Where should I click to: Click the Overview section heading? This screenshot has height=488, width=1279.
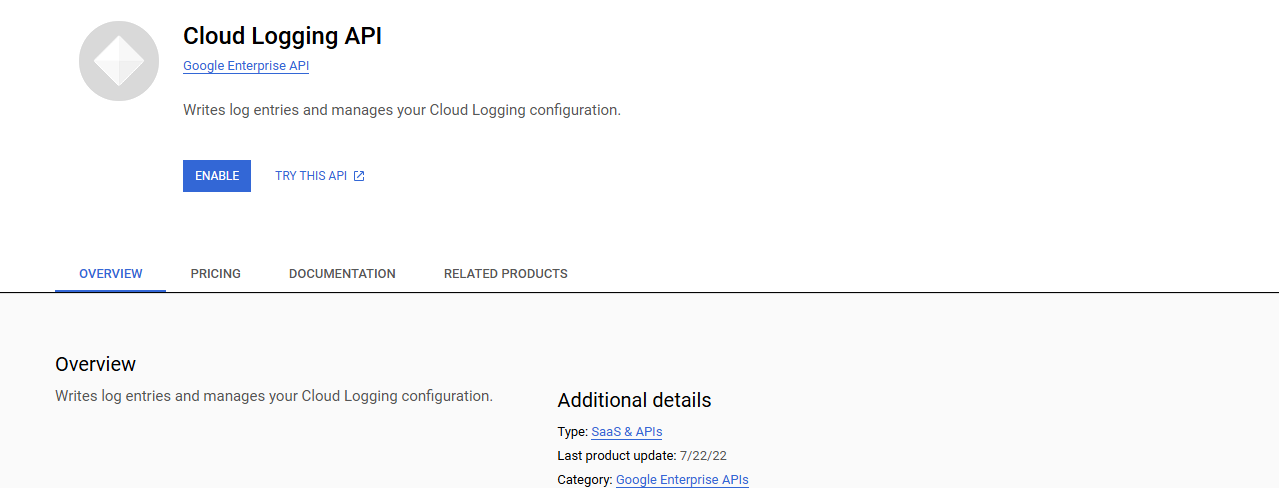95,364
